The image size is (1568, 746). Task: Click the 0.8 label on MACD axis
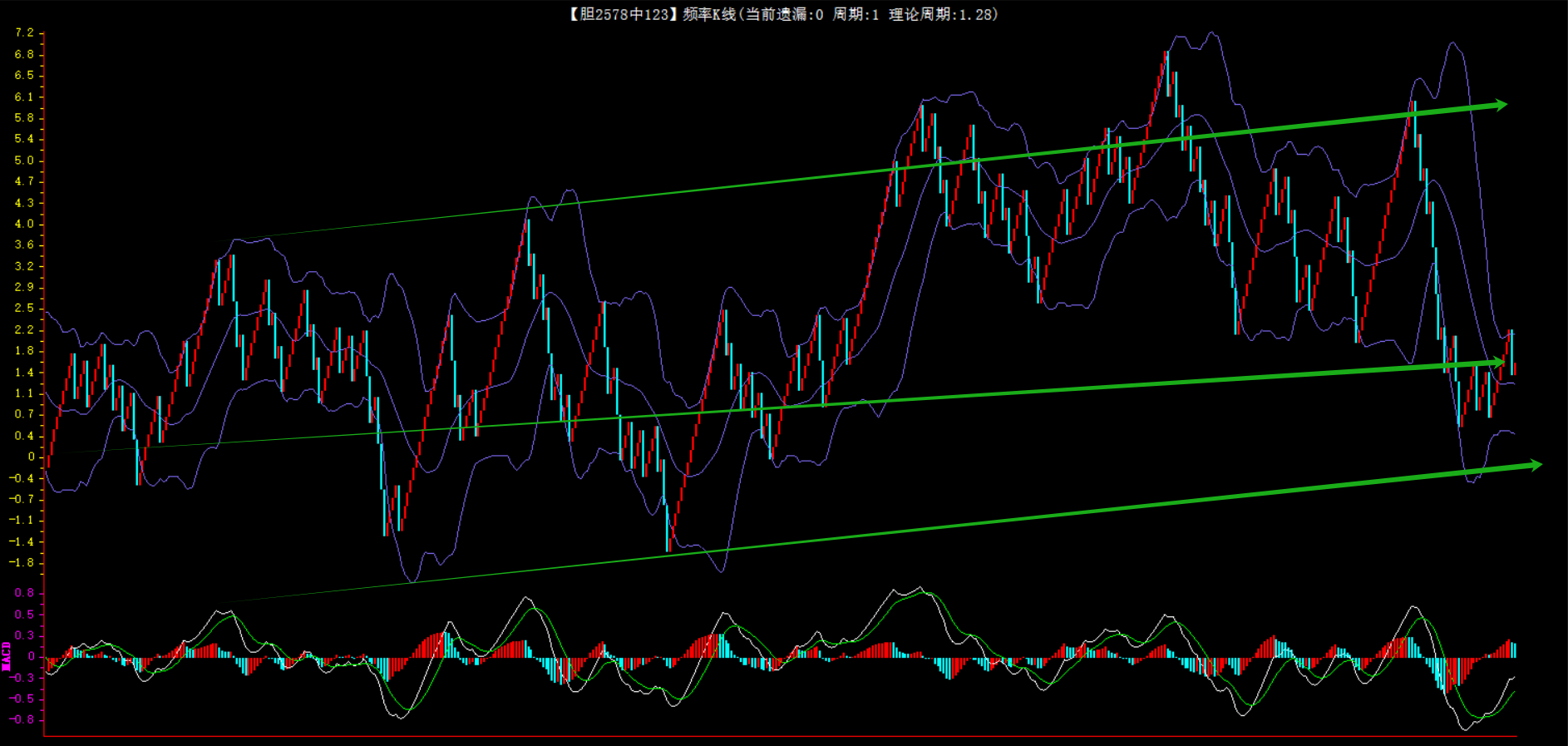click(x=24, y=593)
